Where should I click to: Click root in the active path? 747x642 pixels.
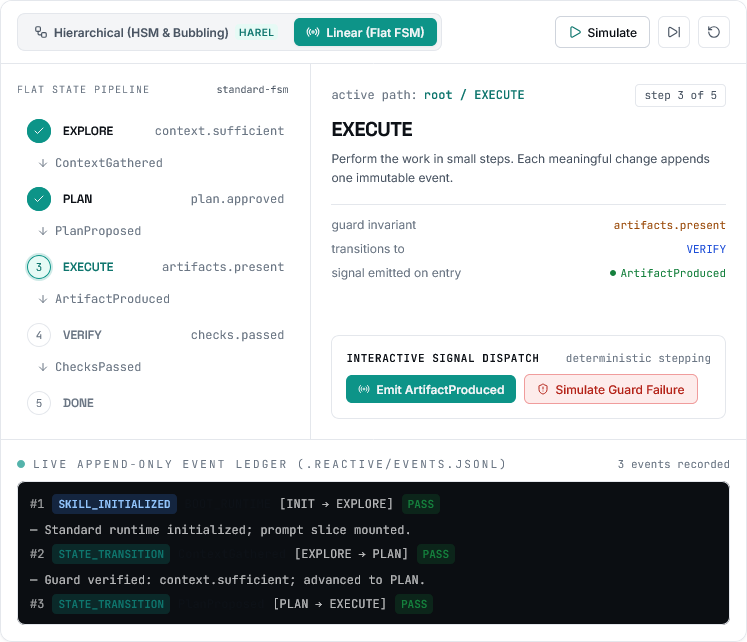(438, 95)
